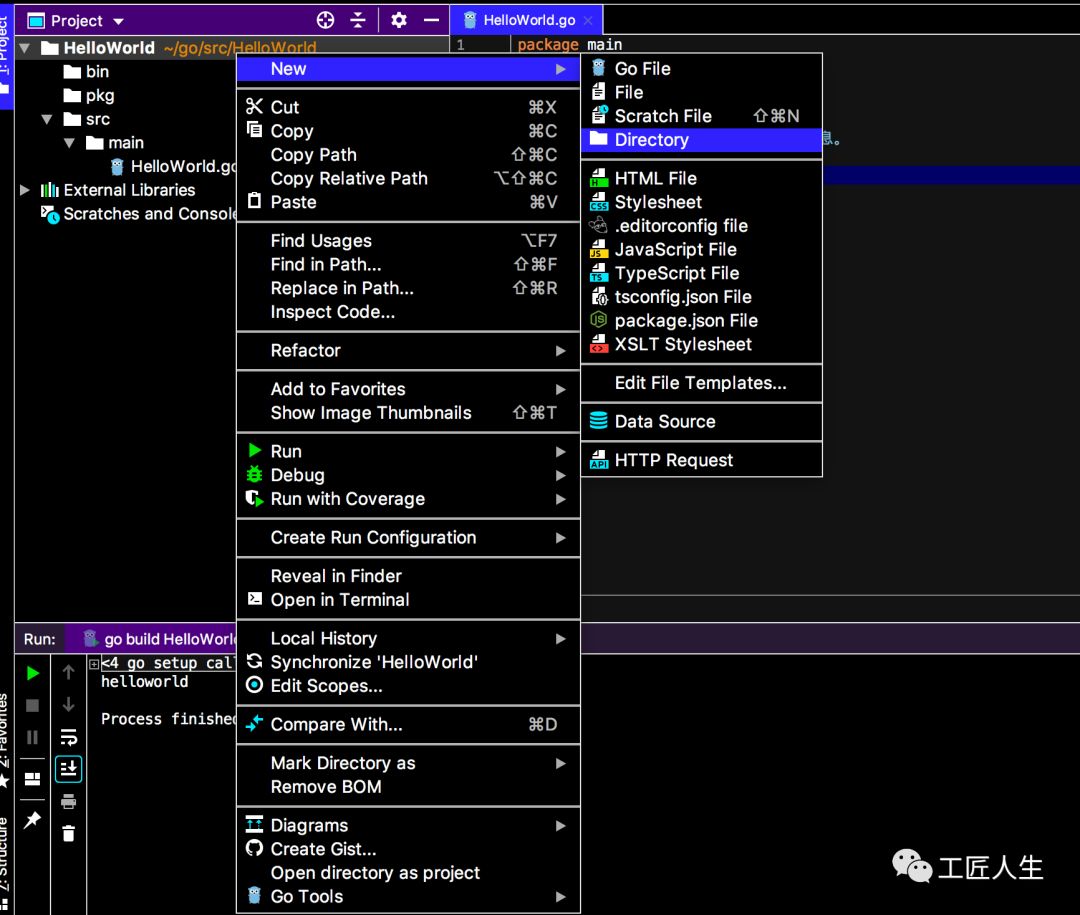The width and height of the screenshot is (1080, 915).
Task: Collapse the src folder in project tree
Action: tap(47, 119)
